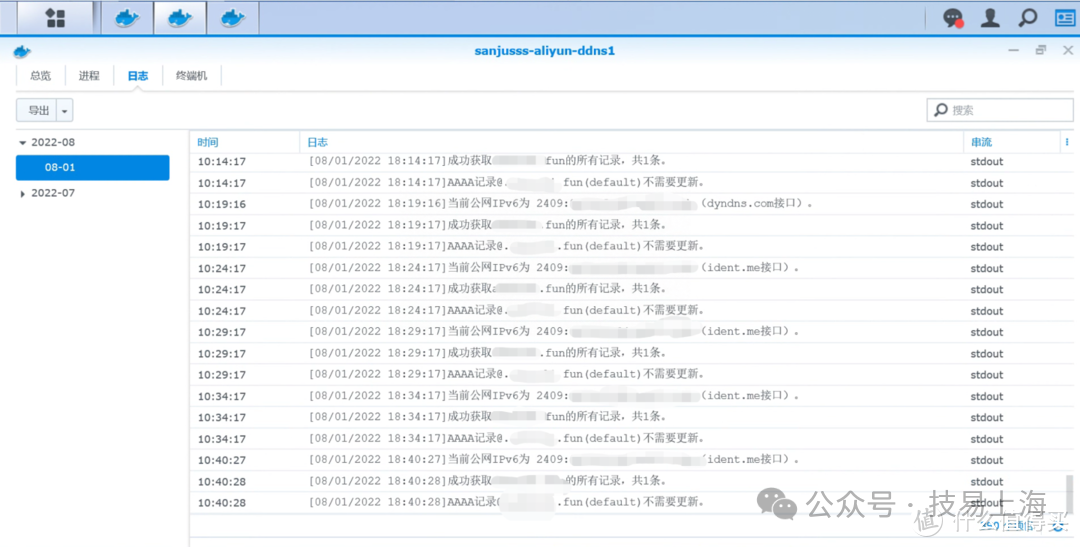Open the 终端机 tab
This screenshot has width=1080, height=547.
click(x=191, y=76)
